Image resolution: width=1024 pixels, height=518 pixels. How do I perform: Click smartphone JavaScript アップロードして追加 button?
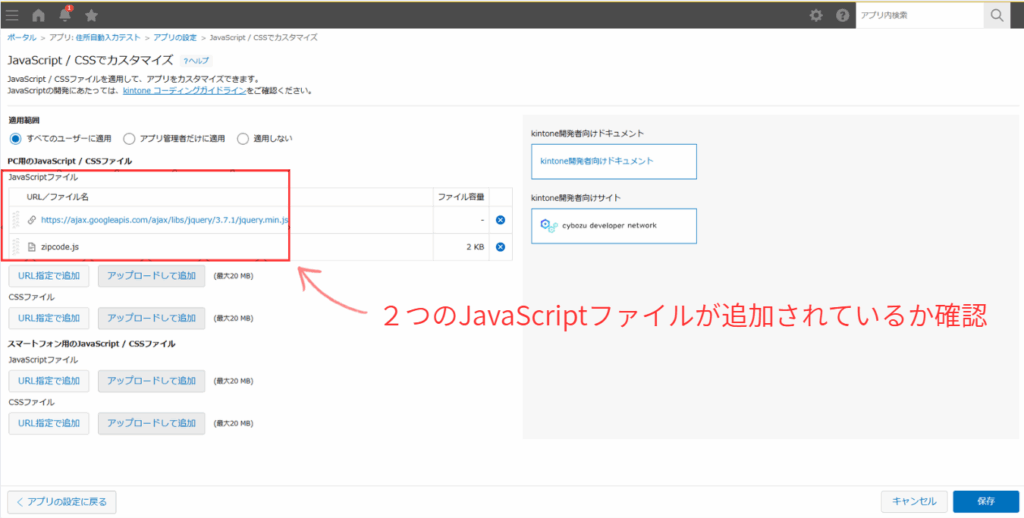point(152,381)
